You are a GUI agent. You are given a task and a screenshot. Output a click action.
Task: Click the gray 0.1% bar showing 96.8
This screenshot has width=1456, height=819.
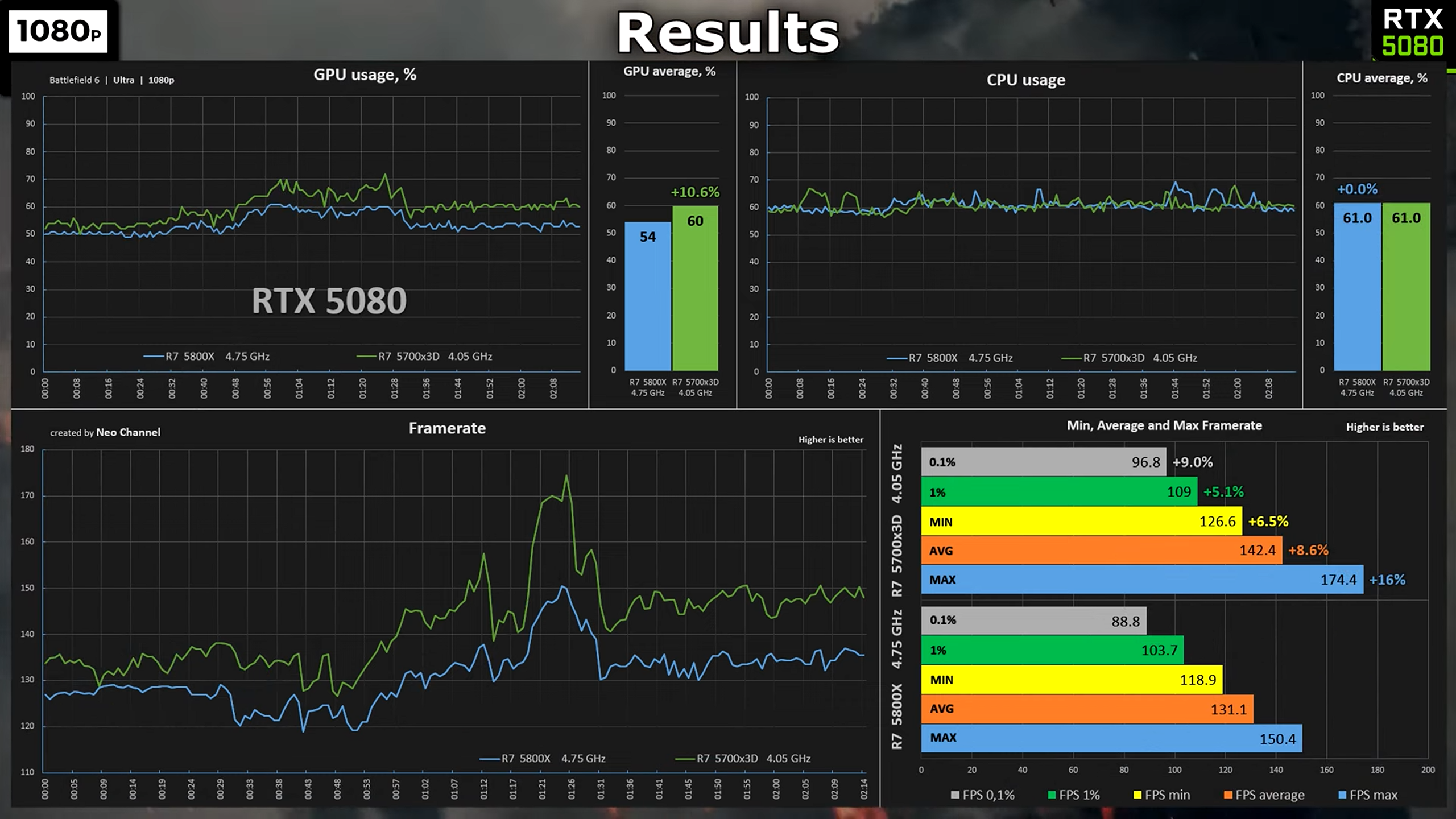[1044, 462]
